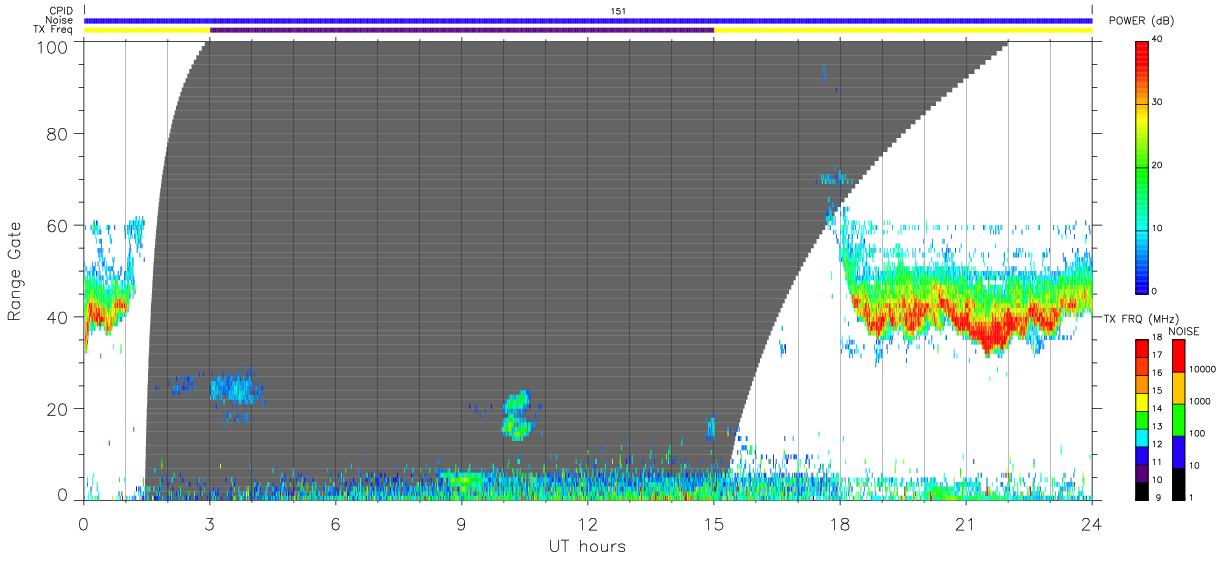Screen dimensions: 1228x567
Task: Click the '24' tick label on the UT hours axis
Action: (x=1092, y=523)
